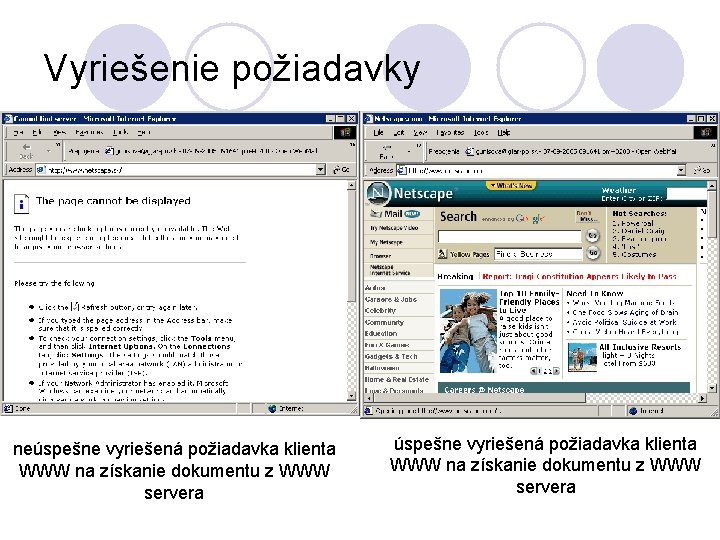The image size is (720, 540).
Task: Open Edit menu in Netscape IE window
Action: (x=399, y=132)
